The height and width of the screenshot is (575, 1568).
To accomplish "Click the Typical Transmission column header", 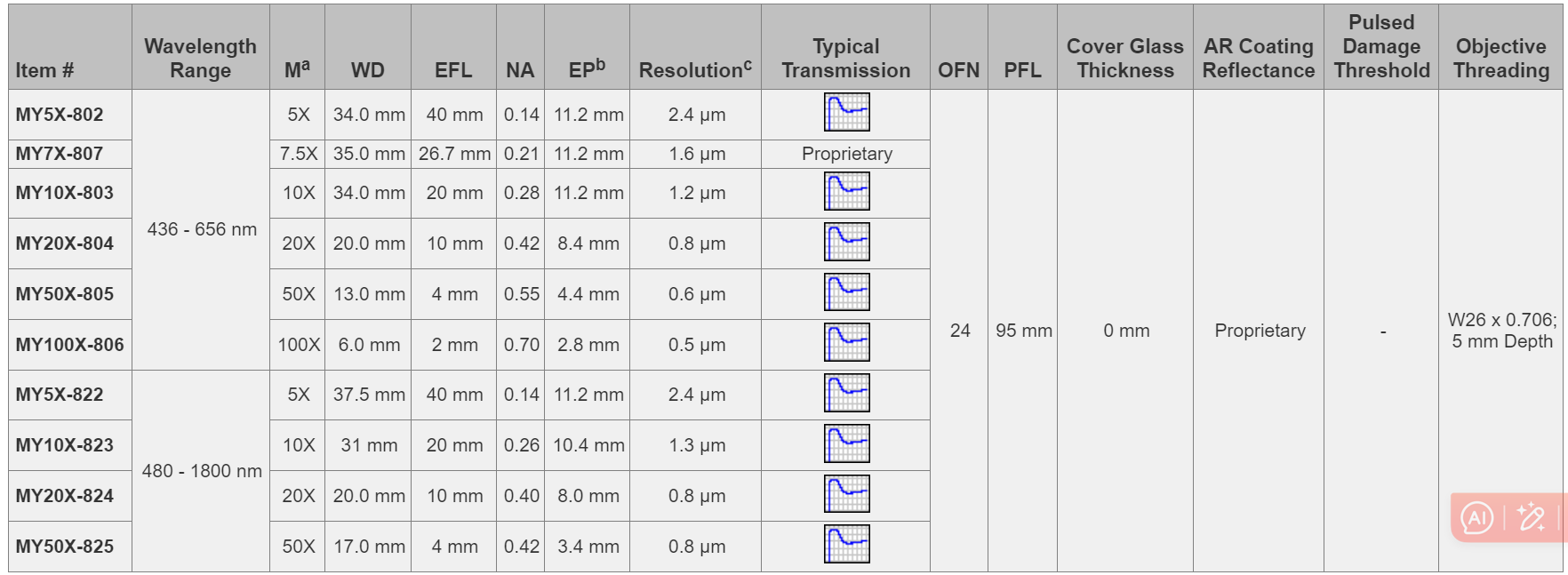I will coord(845,58).
